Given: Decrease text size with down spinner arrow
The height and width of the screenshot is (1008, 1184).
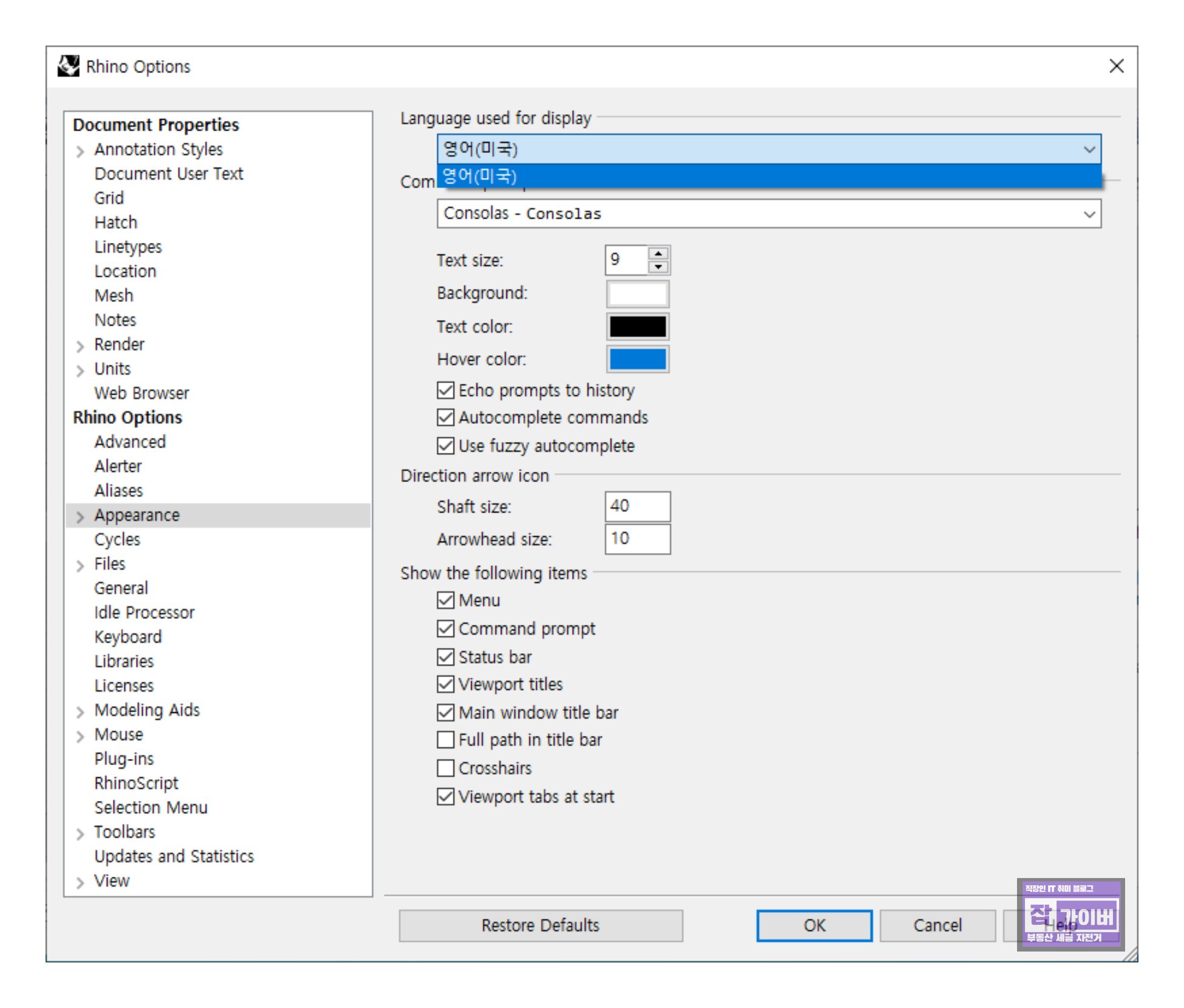Looking at the screenshot, I should pyautogui.click(x=658, y=267).
